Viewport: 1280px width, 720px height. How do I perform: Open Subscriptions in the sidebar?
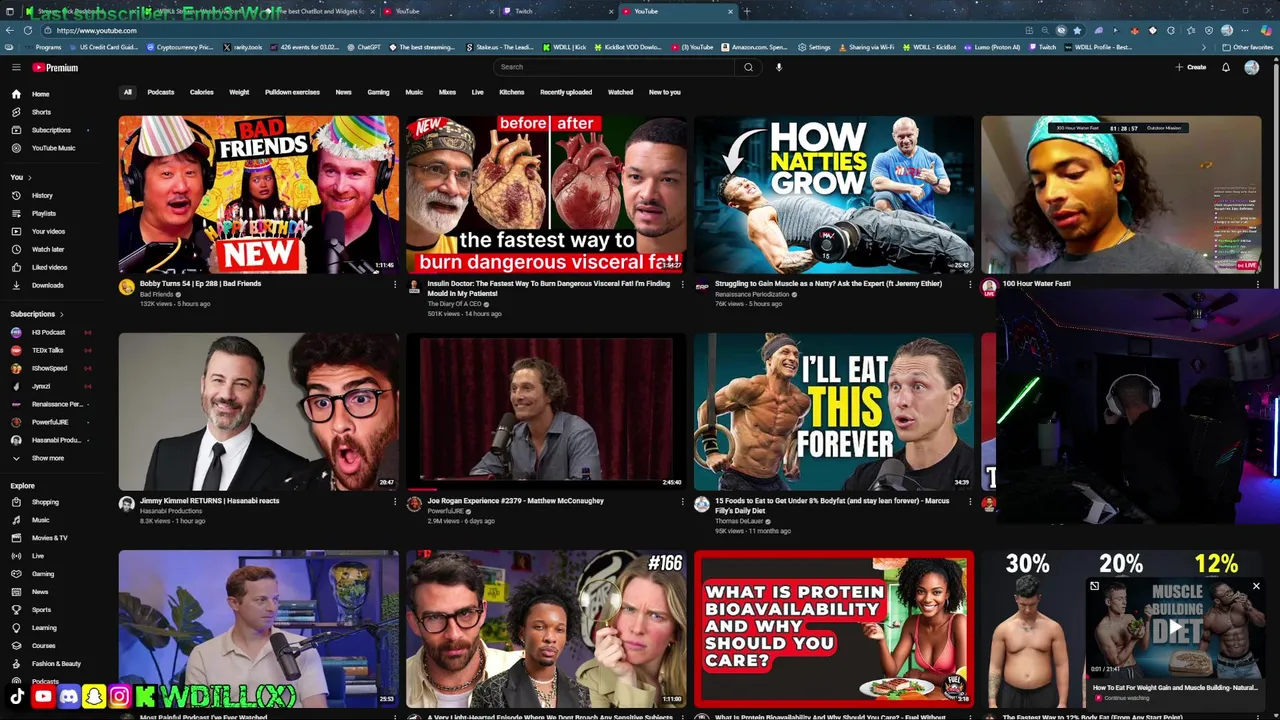point(50,130)
